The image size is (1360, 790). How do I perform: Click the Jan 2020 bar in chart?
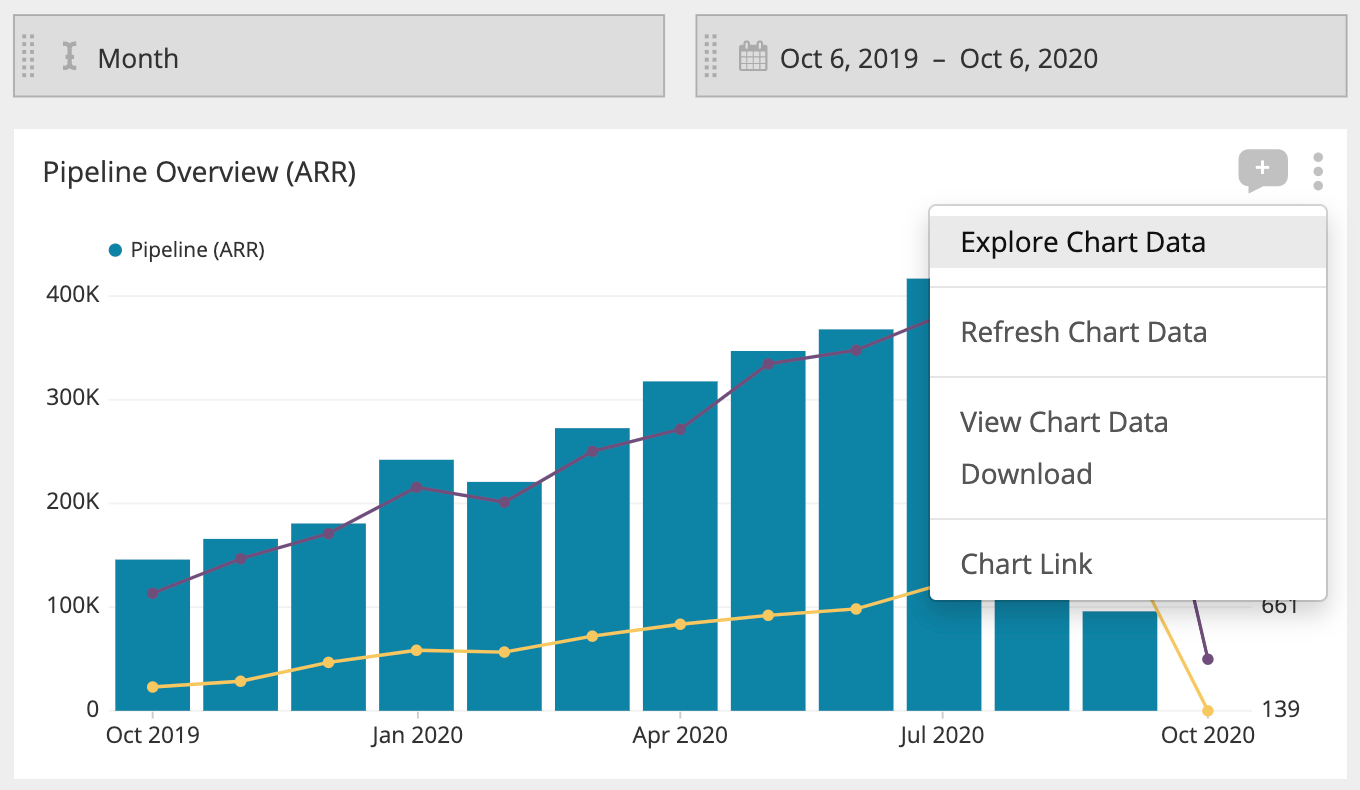416,585
